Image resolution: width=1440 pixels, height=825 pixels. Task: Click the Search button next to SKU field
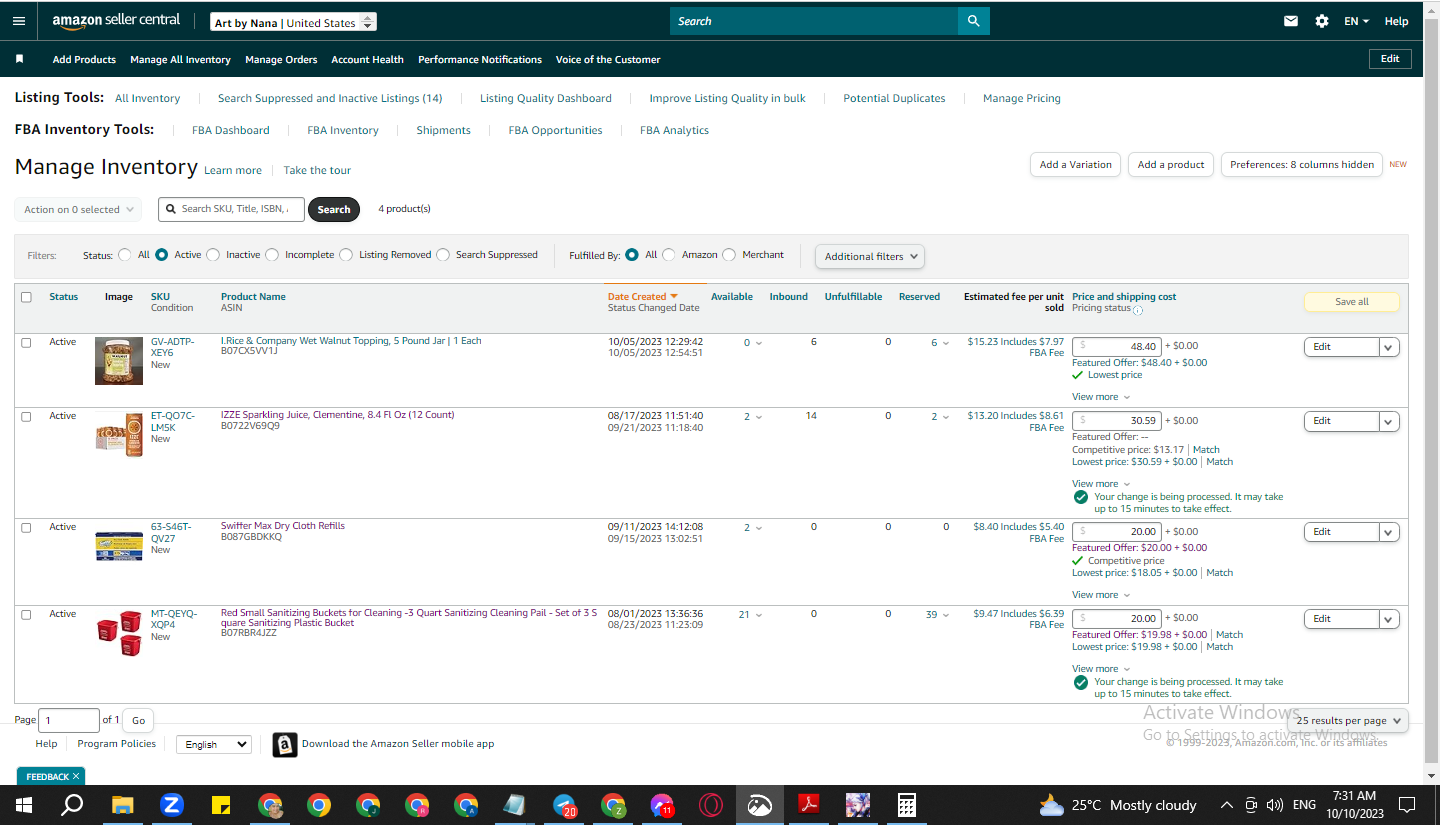pyautogui.click(x=334, y=210)
